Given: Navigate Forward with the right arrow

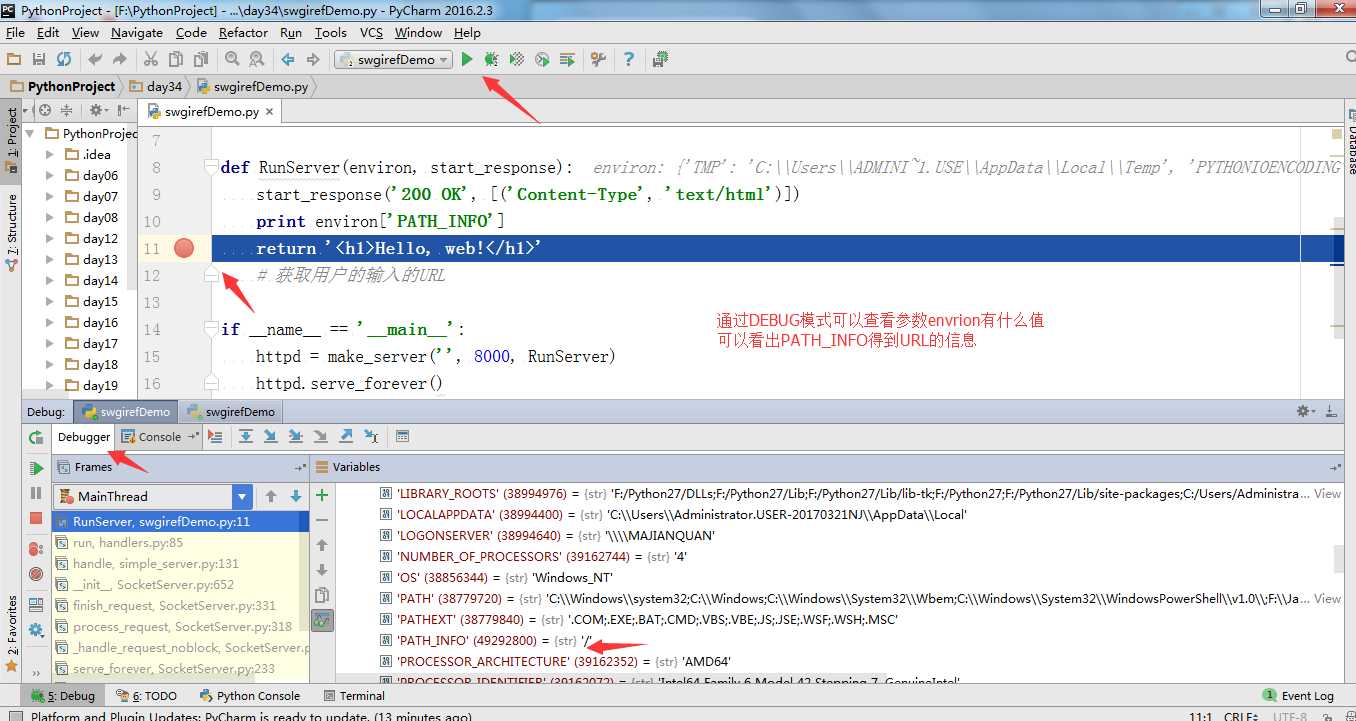Looking at the screenshot, I should (313, 60).
